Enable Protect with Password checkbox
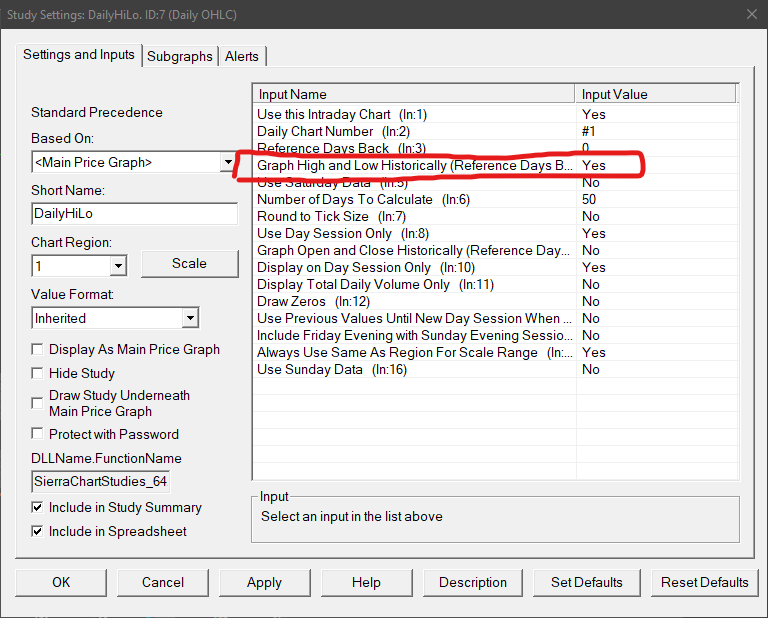The image size is (768, 618). pyautogui.click(x=37, y=434)
